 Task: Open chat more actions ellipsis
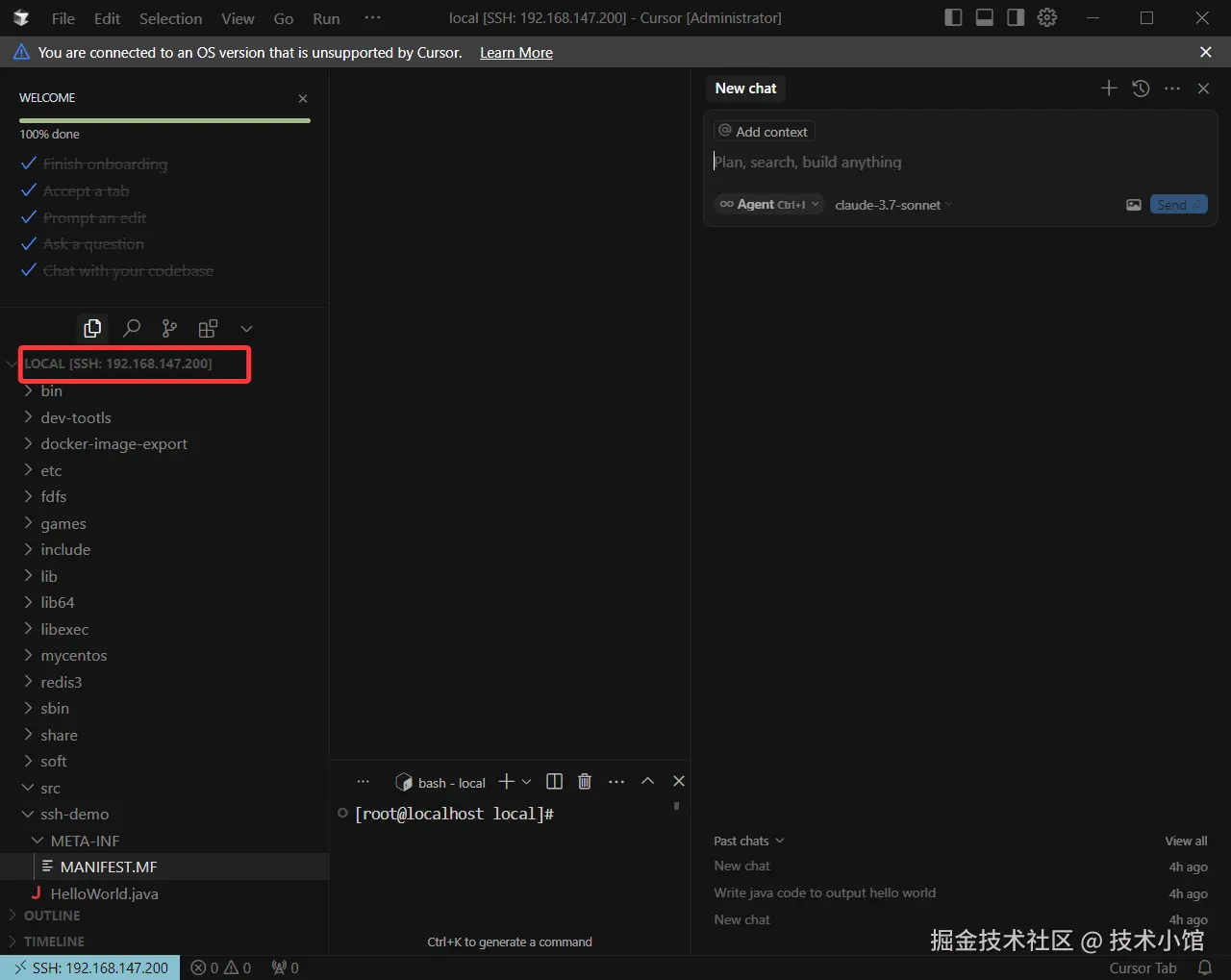point(1172,88)
